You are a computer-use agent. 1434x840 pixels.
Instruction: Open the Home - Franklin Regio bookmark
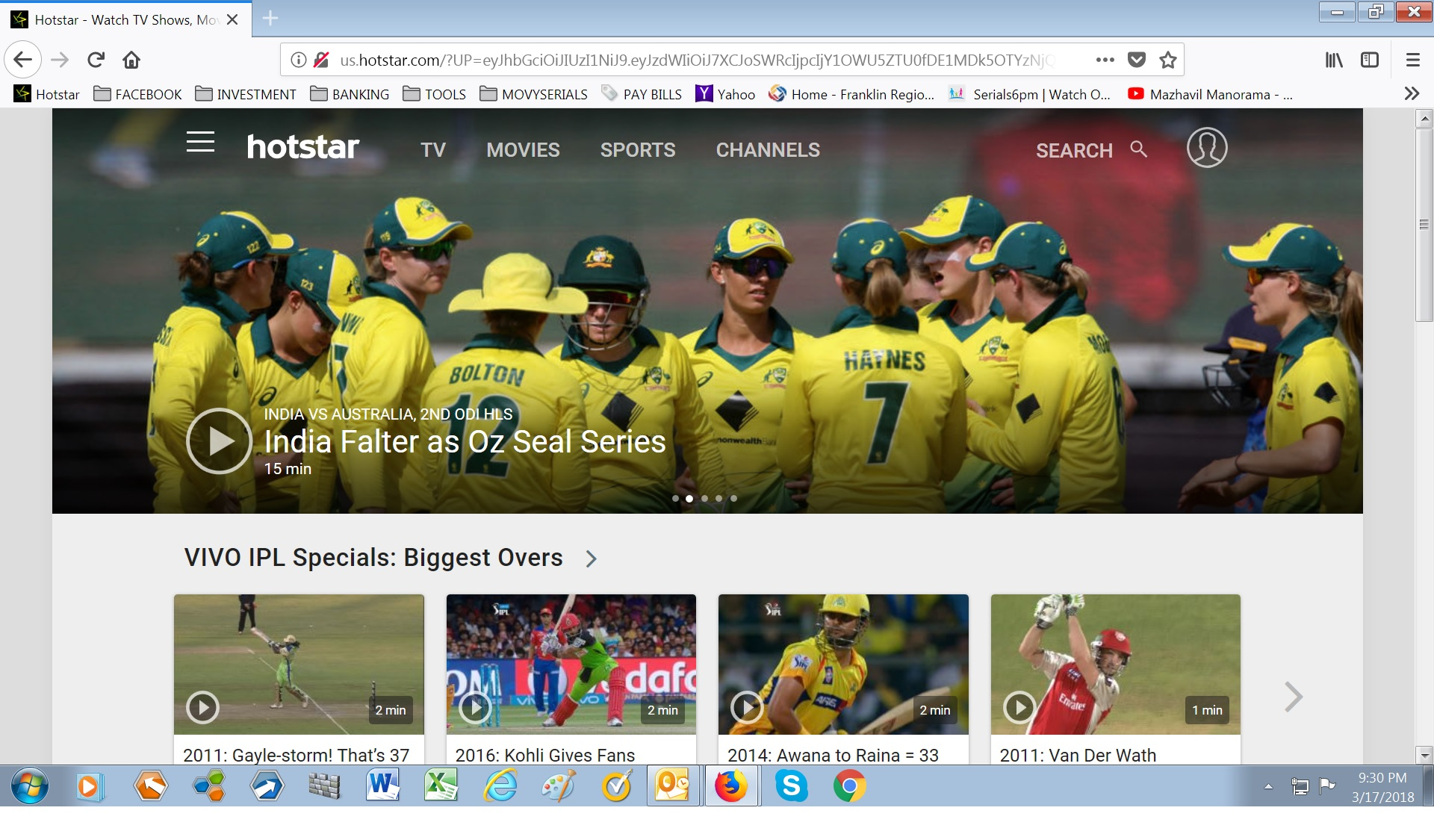point(851,94)
